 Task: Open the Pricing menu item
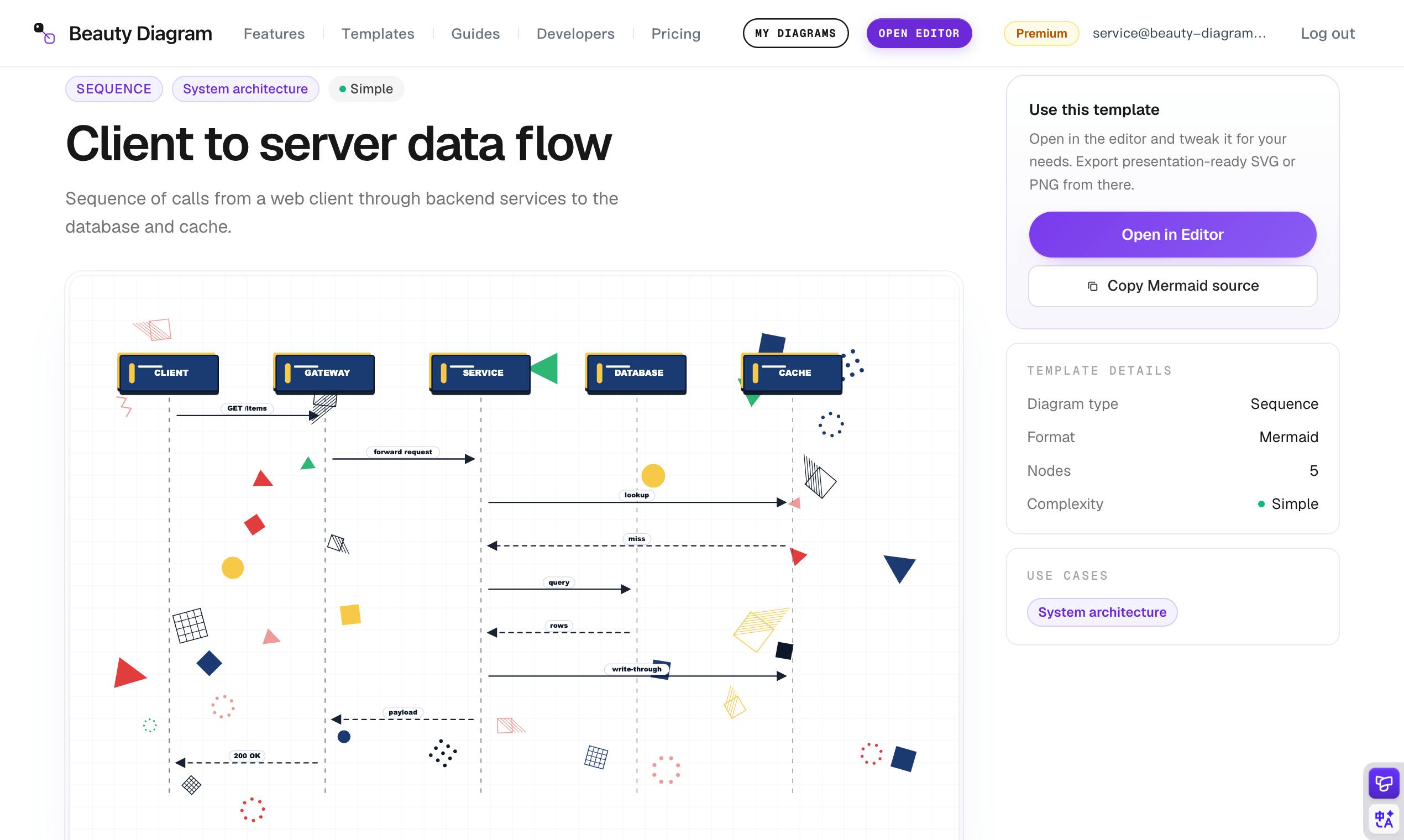pos(675,33)
